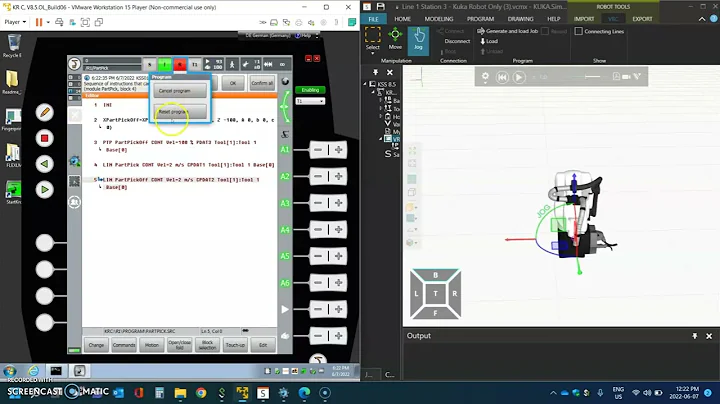Click Cancel program in Program popup
Image resolution: width=720 pixels, height=404 pixels.
click(x=180, y=91)
